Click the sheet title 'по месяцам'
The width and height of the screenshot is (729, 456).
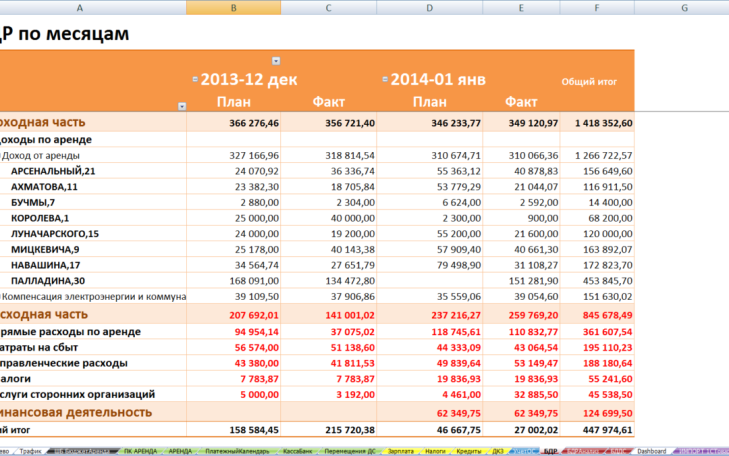click(x=73, y=34)
